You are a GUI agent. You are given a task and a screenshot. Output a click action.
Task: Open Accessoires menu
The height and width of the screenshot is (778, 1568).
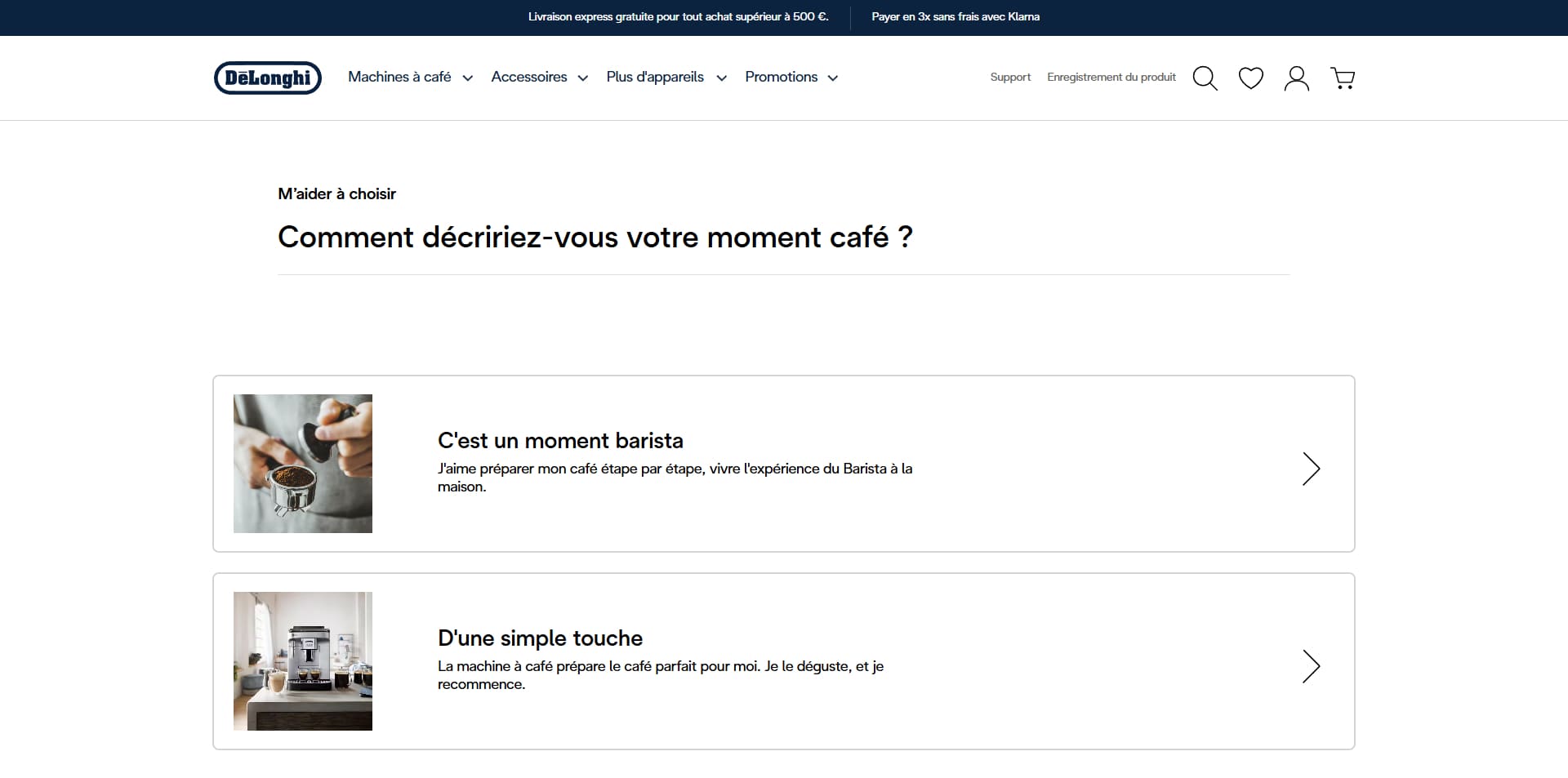click(529, 77)
